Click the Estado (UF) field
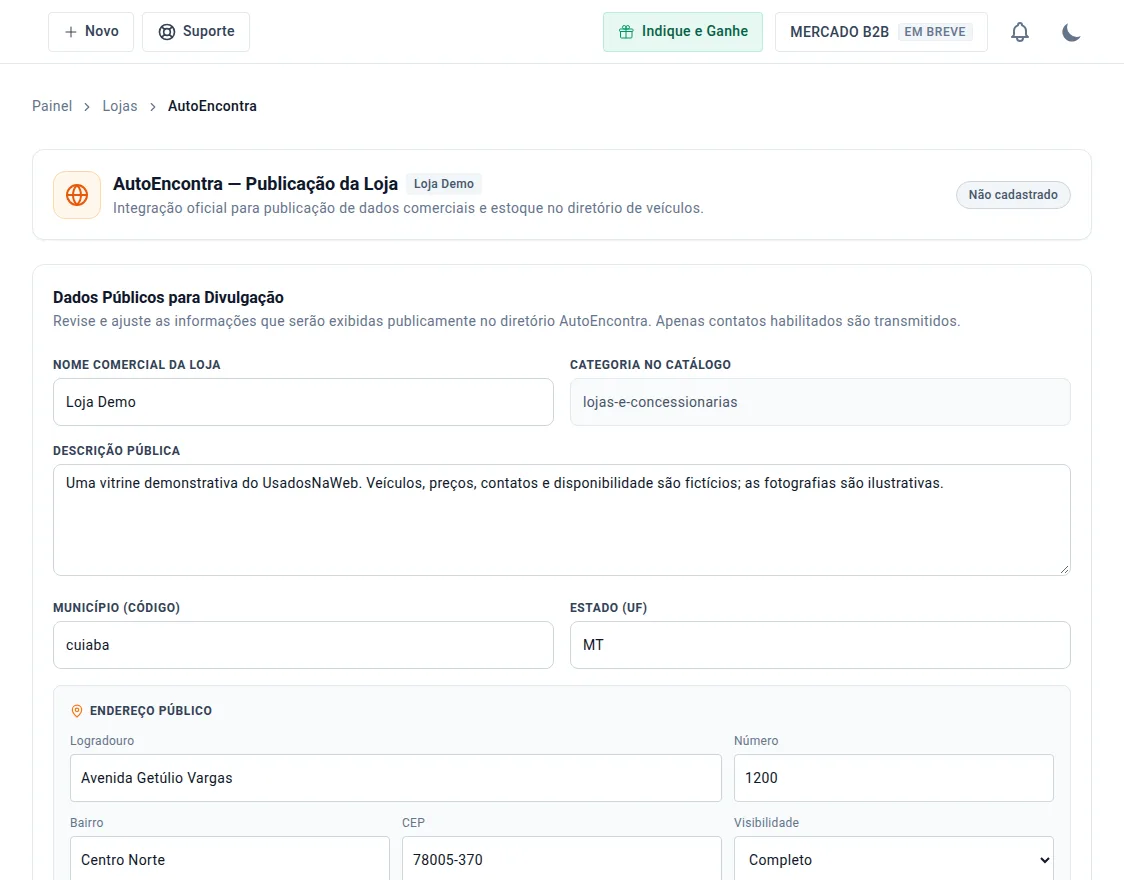The width and height of the screenshot is (1124, 880). (x=820, y=645)
